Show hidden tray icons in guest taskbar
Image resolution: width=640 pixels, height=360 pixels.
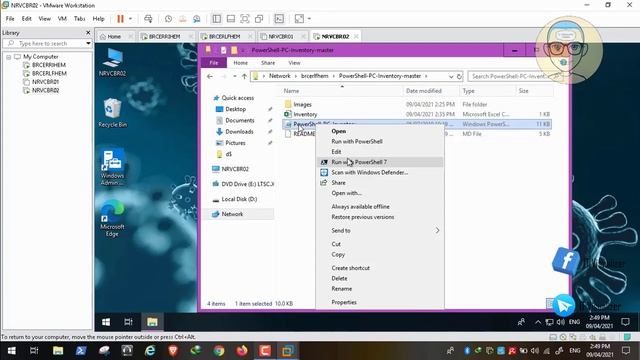tap(538, 322)
